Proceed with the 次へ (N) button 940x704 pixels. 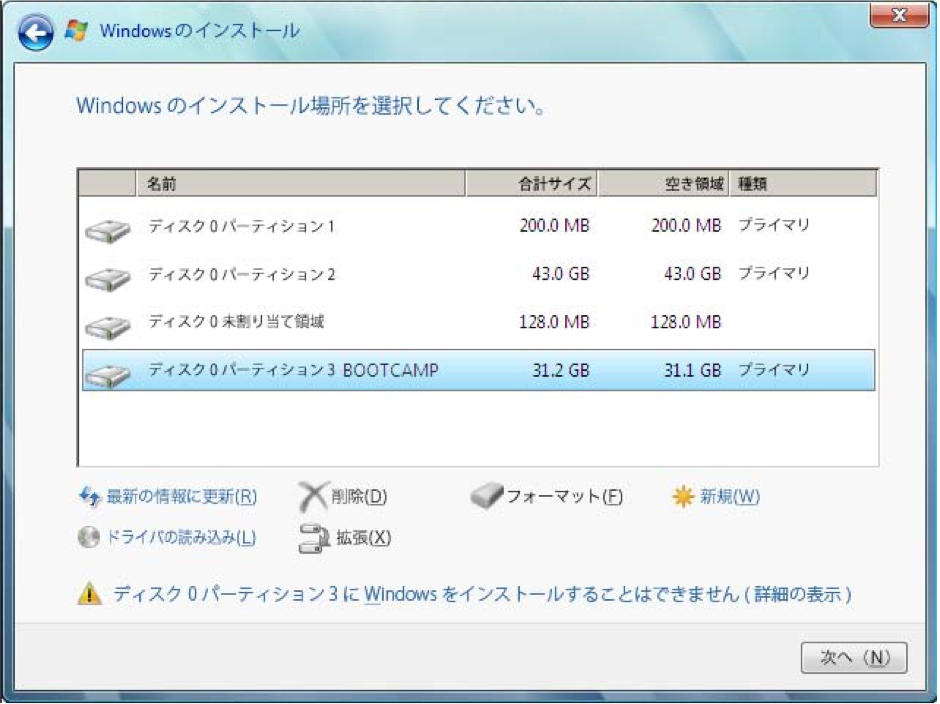coord(854,658)
